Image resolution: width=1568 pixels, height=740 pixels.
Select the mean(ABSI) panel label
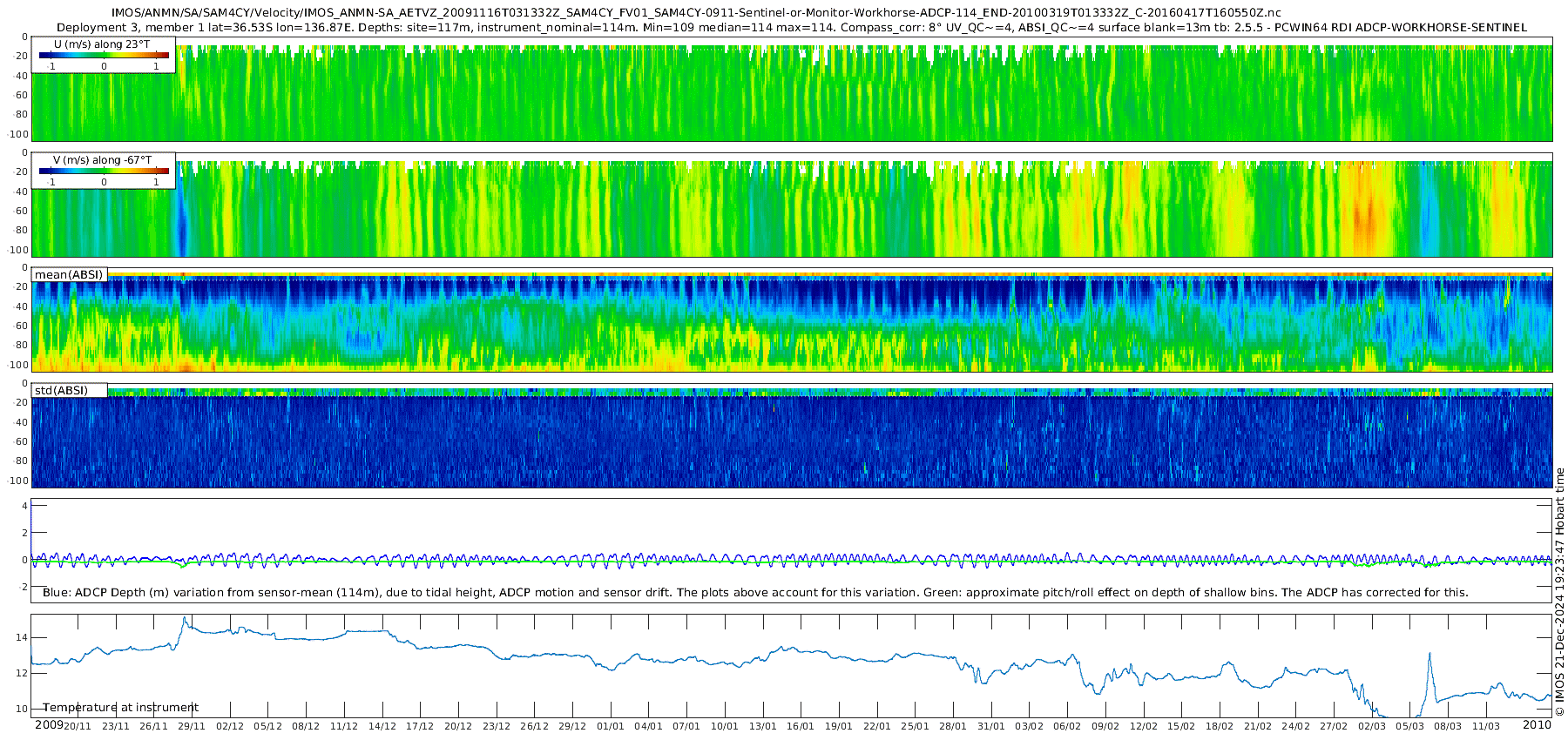click(69, 275)
